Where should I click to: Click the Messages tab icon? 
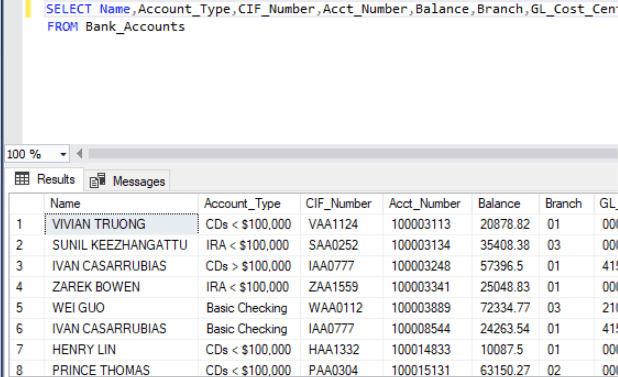click(97, 181)
